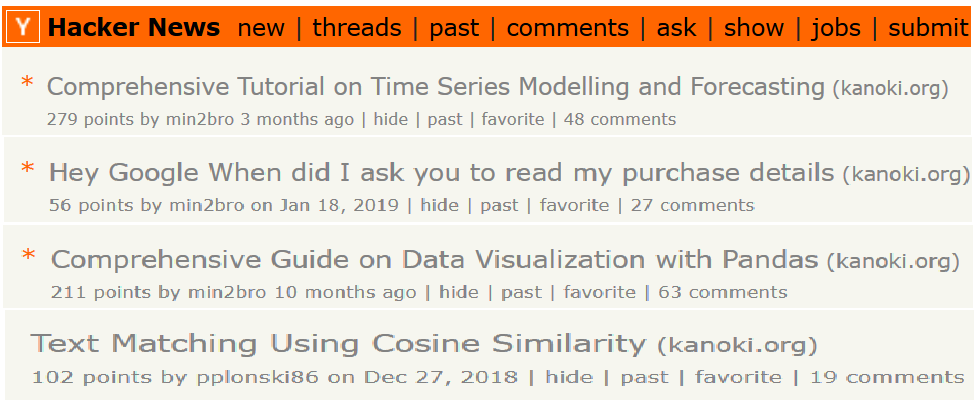Viewport: 974px width, 403px height.
Task: Open the 'ask' section
Action: point(676,28)
